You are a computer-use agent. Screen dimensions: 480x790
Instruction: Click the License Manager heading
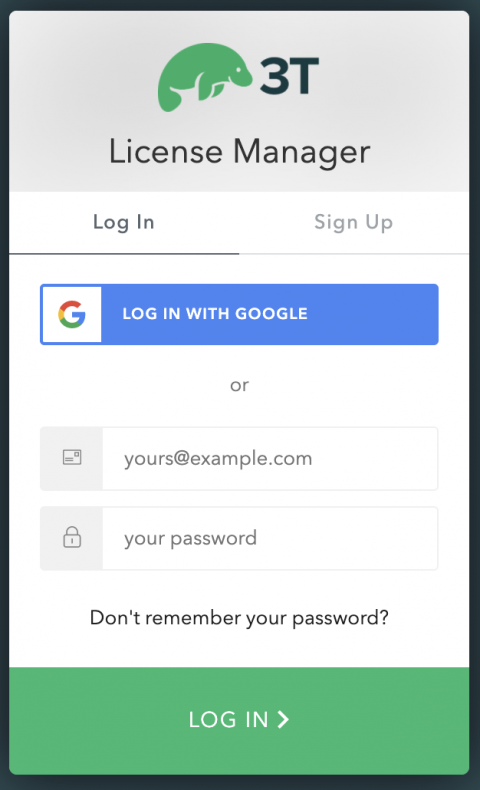[x=240, y=152]
